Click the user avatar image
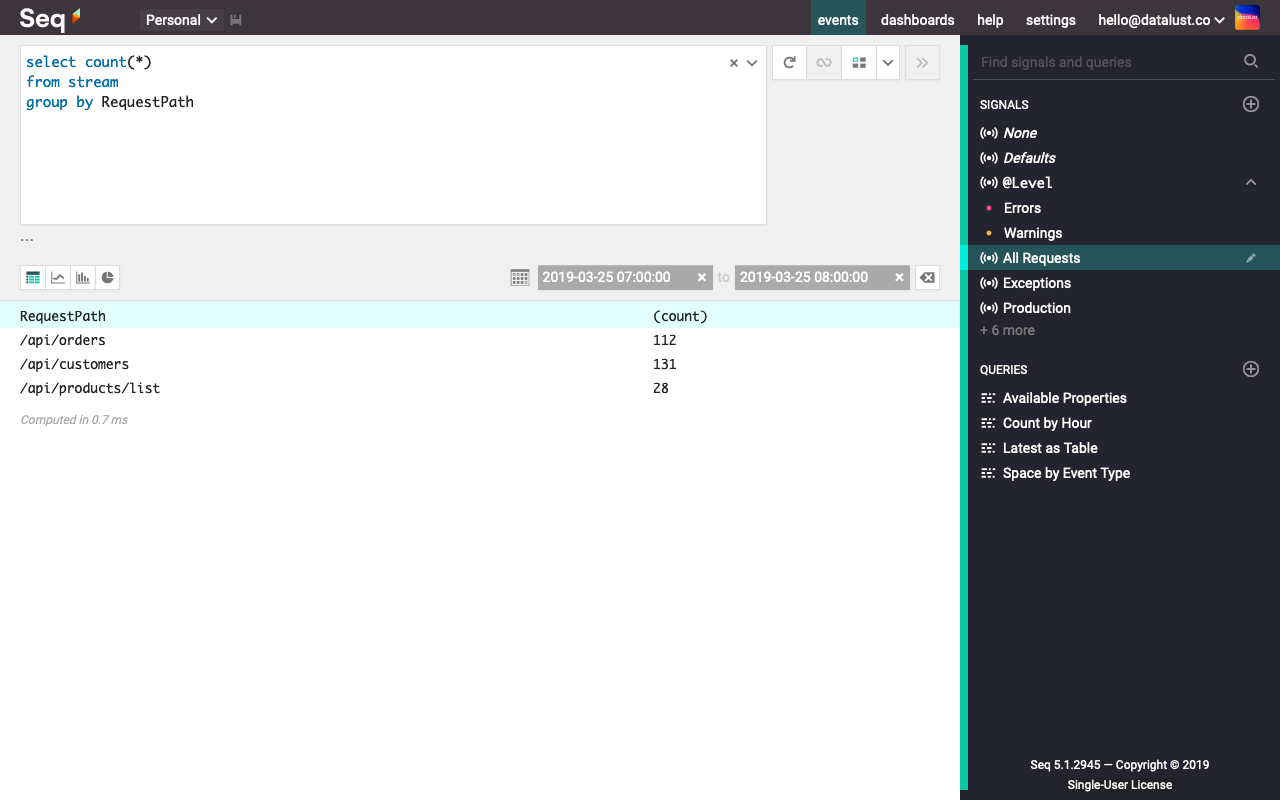1280x800 pixels. click(x=1247, y=18)
